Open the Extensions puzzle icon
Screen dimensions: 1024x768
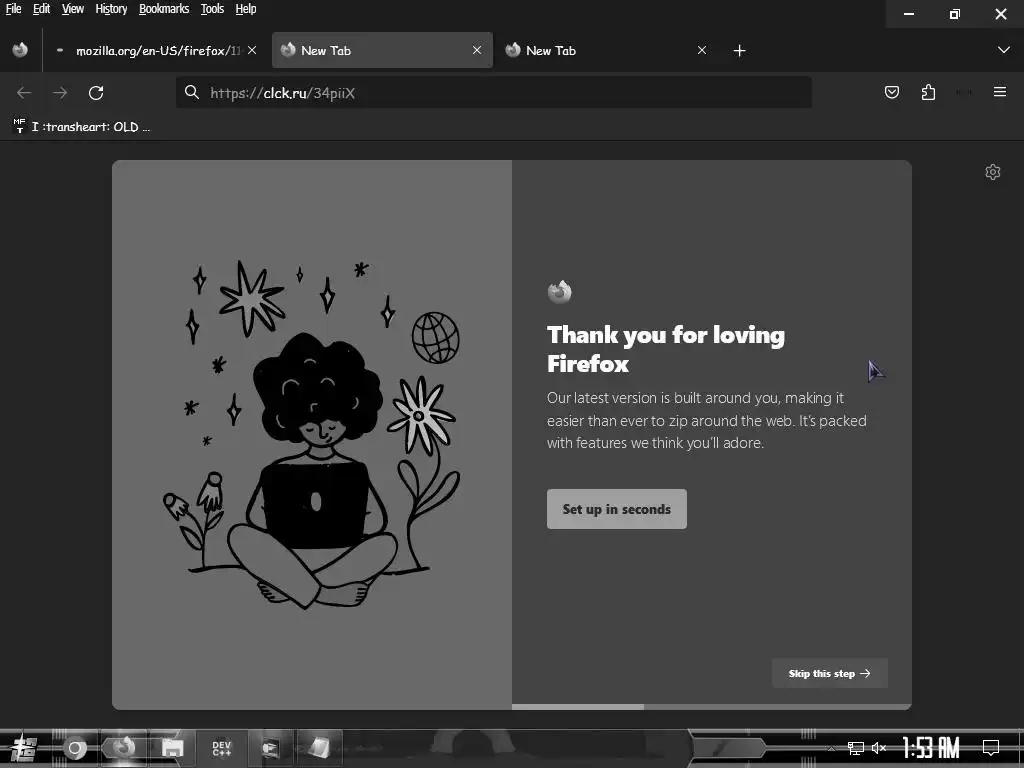928,92
